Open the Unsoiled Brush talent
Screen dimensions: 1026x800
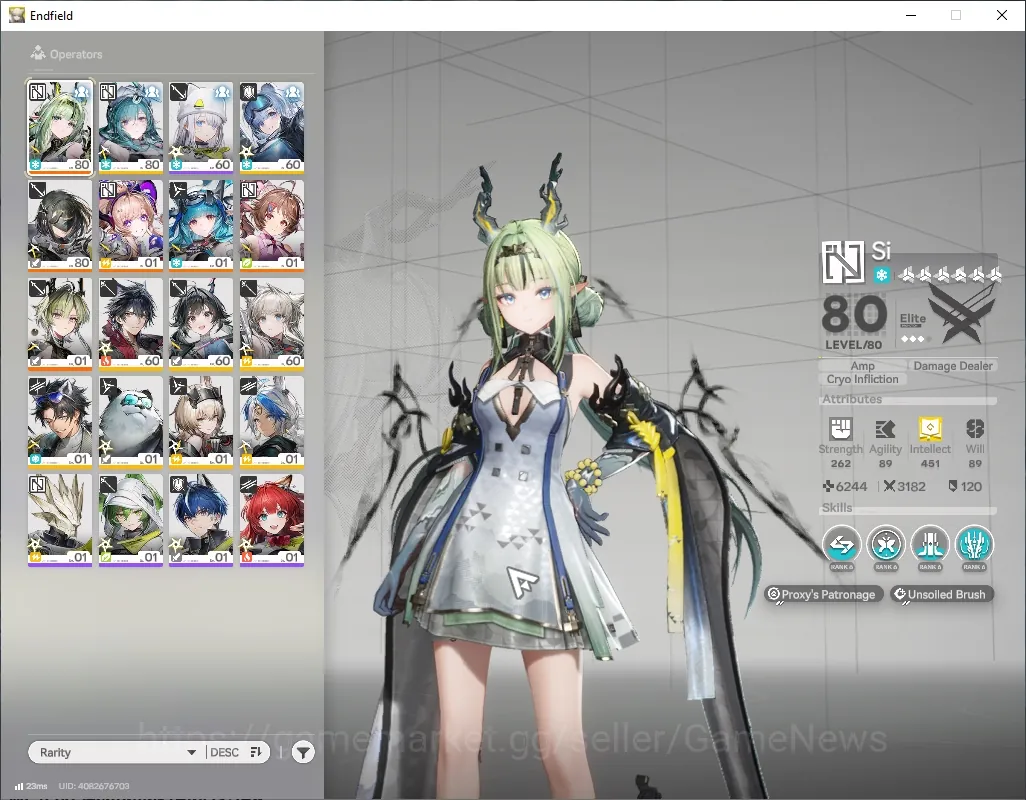942,594
